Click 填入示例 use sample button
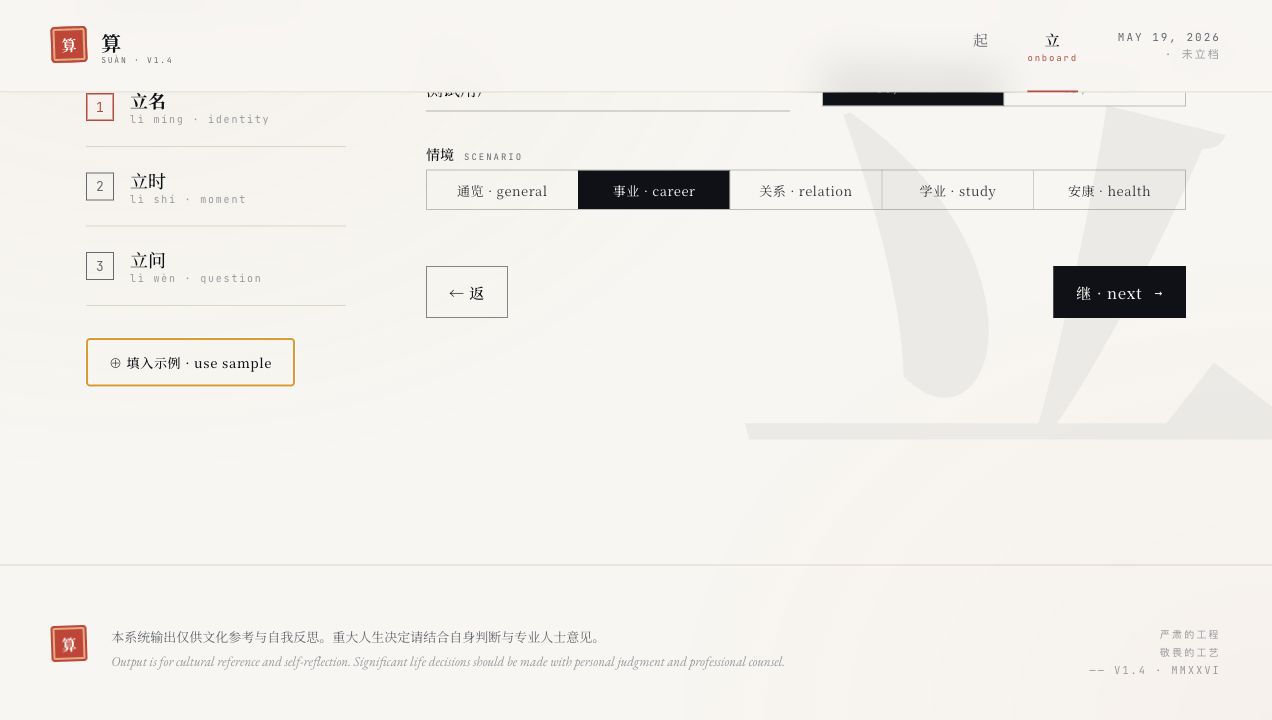The image size is (1272, 720). [x=190, y=362]
